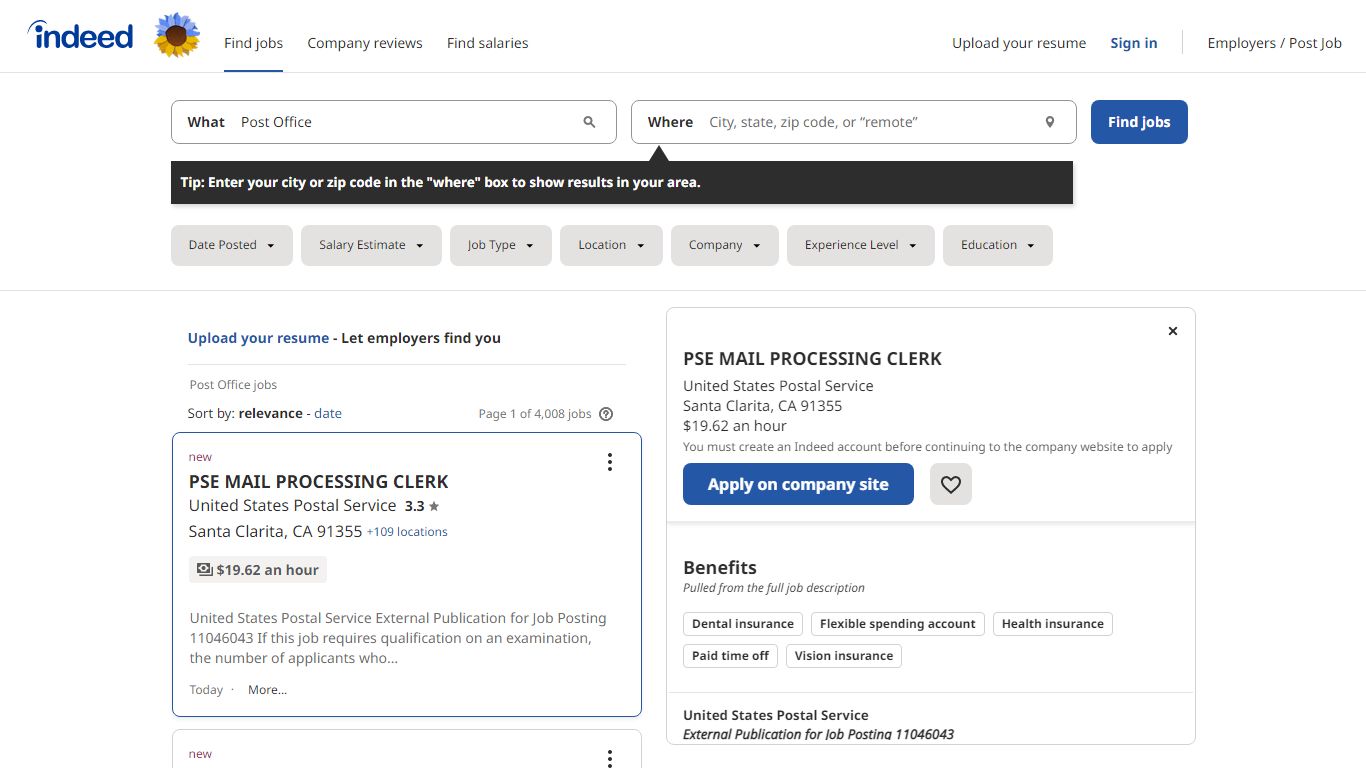Image resolution: width=1366 pixels, height=768 pixels.
Task: Click the help question mark near page count
Action: pyautogui.click(x=606, y=414)
